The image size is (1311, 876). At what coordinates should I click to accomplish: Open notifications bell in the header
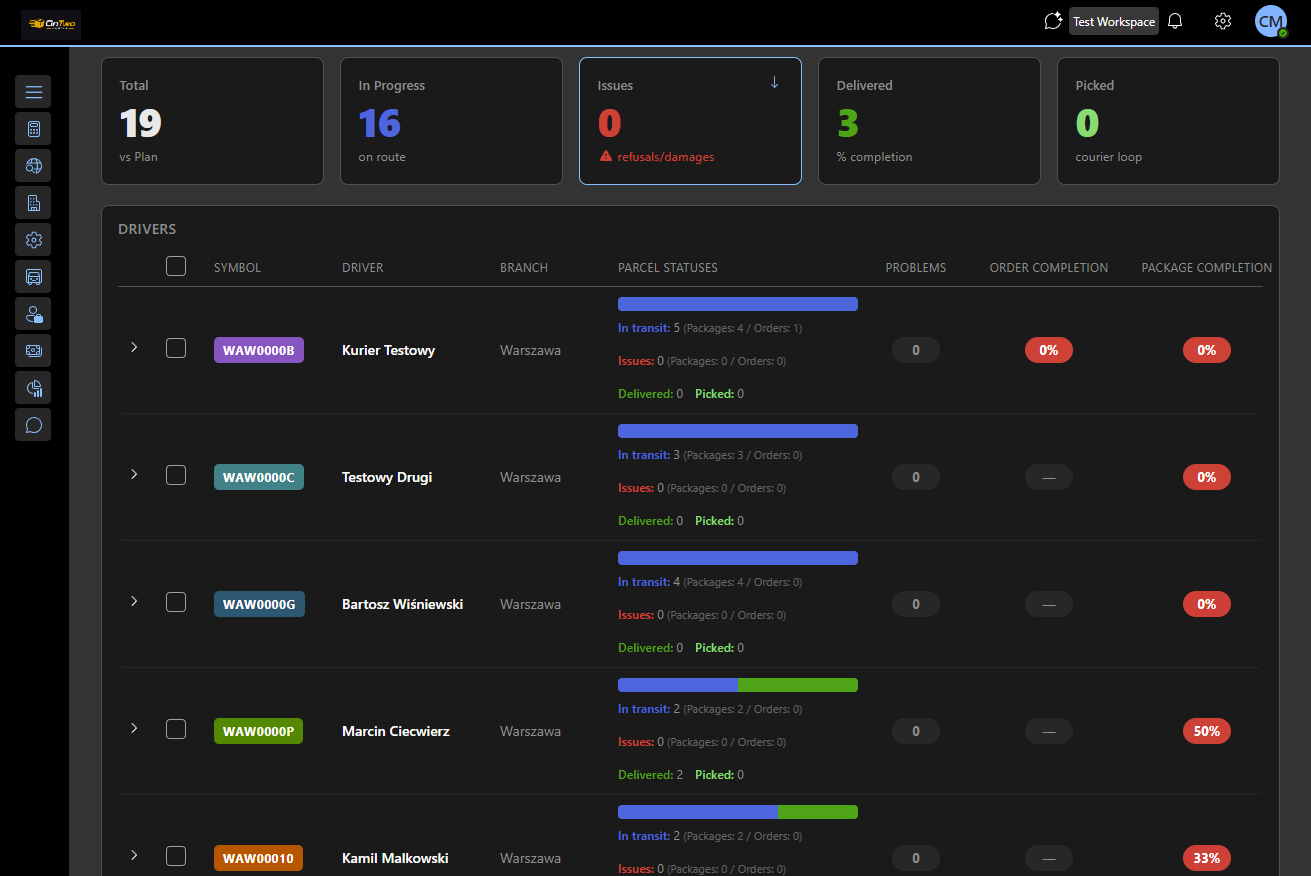(x=1175, y=21)
